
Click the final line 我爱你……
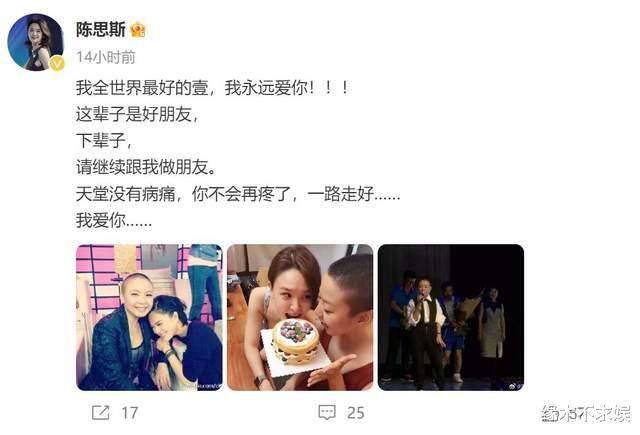coord(114,220)
